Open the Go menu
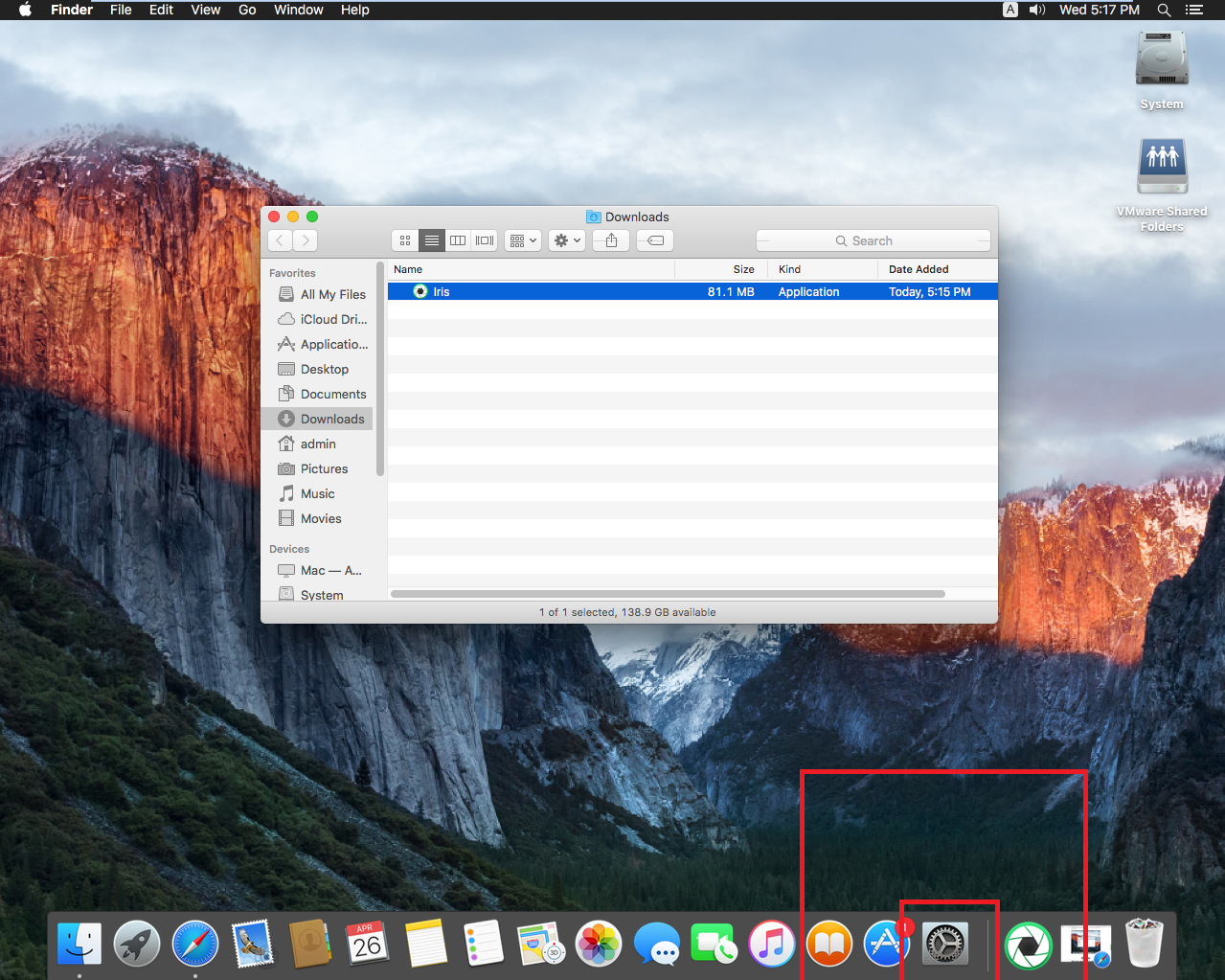 pos(247,10)
